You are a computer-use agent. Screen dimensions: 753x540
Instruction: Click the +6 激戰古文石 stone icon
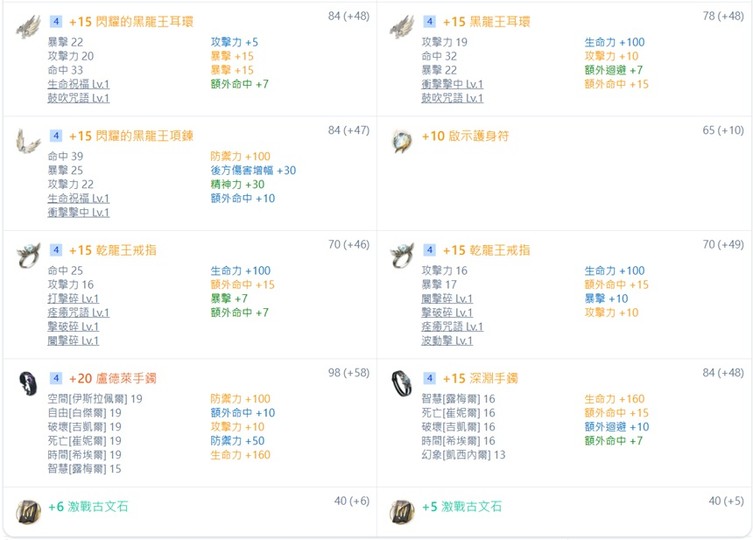(28, 511)
